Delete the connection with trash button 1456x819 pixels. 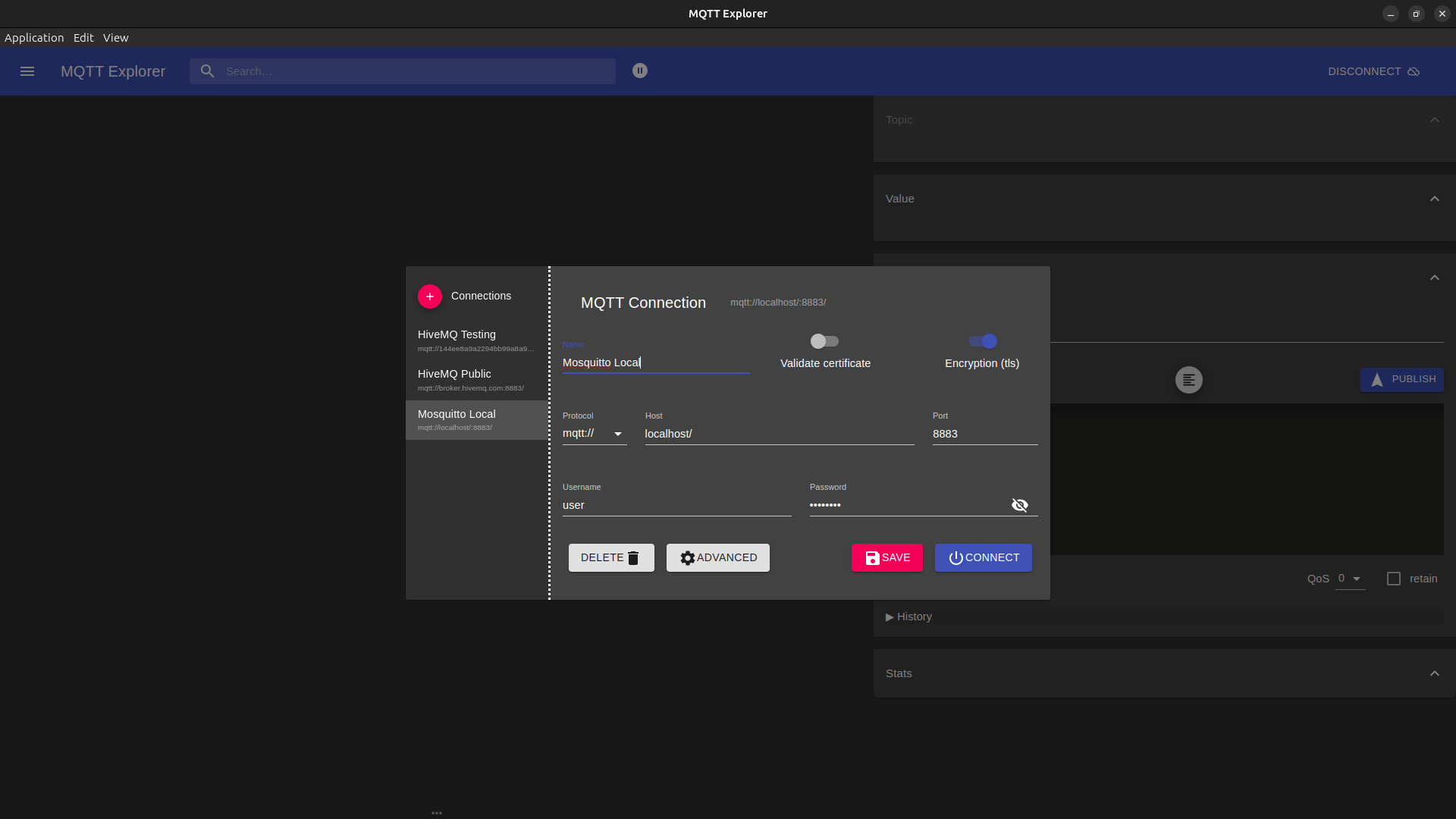pyautogui.click(x=611, y=558)
